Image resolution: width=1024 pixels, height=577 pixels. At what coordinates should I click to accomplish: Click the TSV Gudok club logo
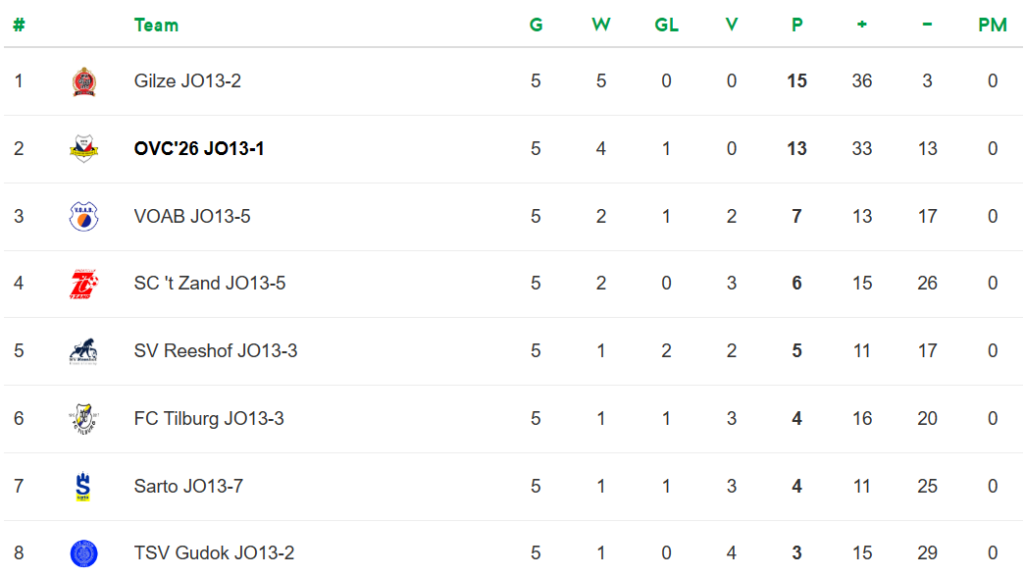pos(84,553)
